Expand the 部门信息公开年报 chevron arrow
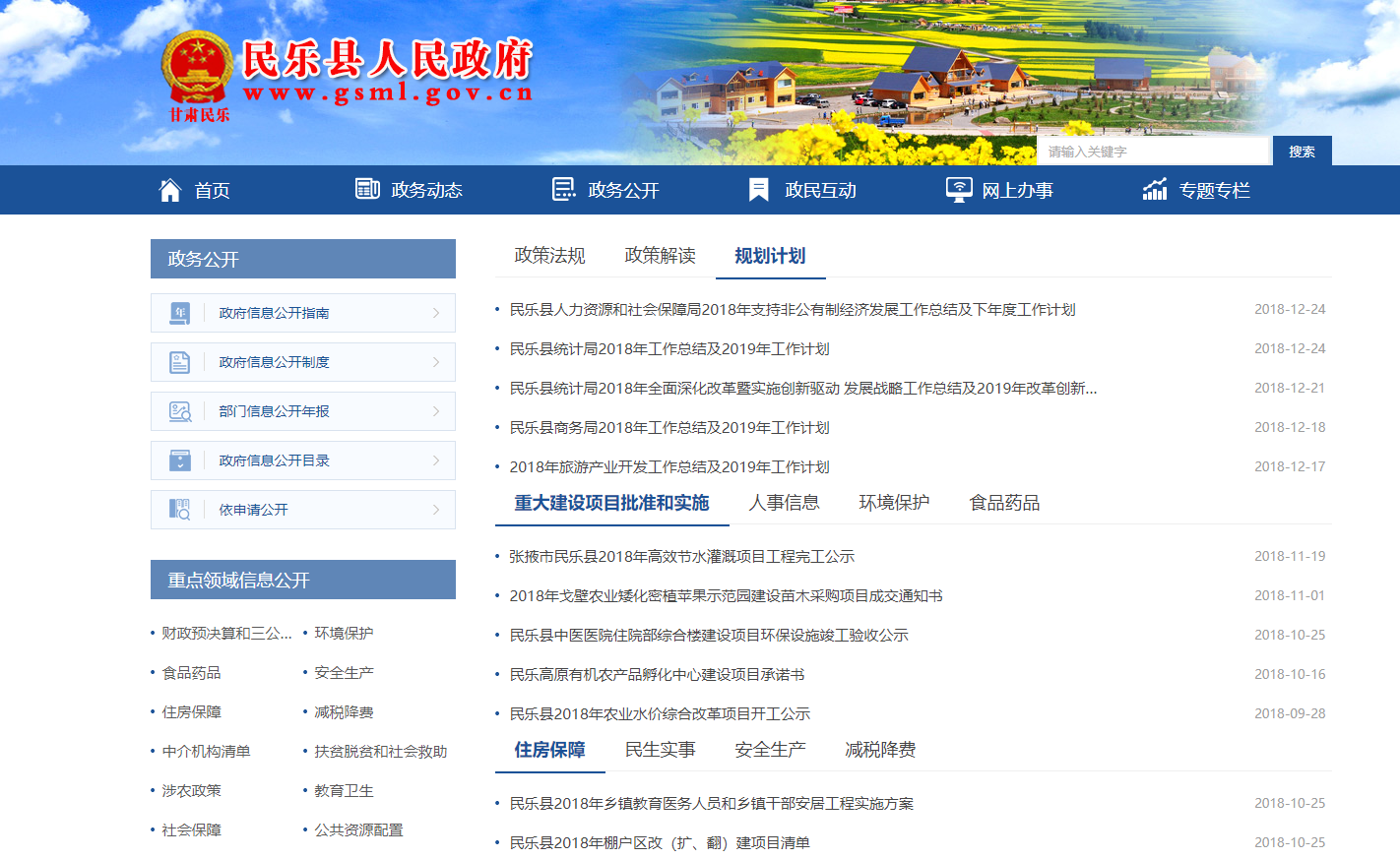This screenshot has width=1400, height=859. click(x=436, y=411)
